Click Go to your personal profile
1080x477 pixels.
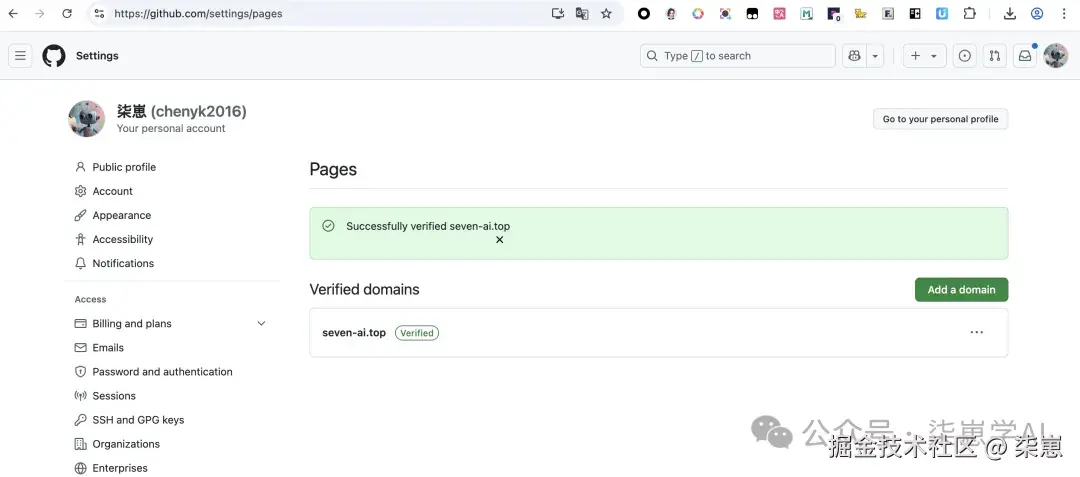940,119
